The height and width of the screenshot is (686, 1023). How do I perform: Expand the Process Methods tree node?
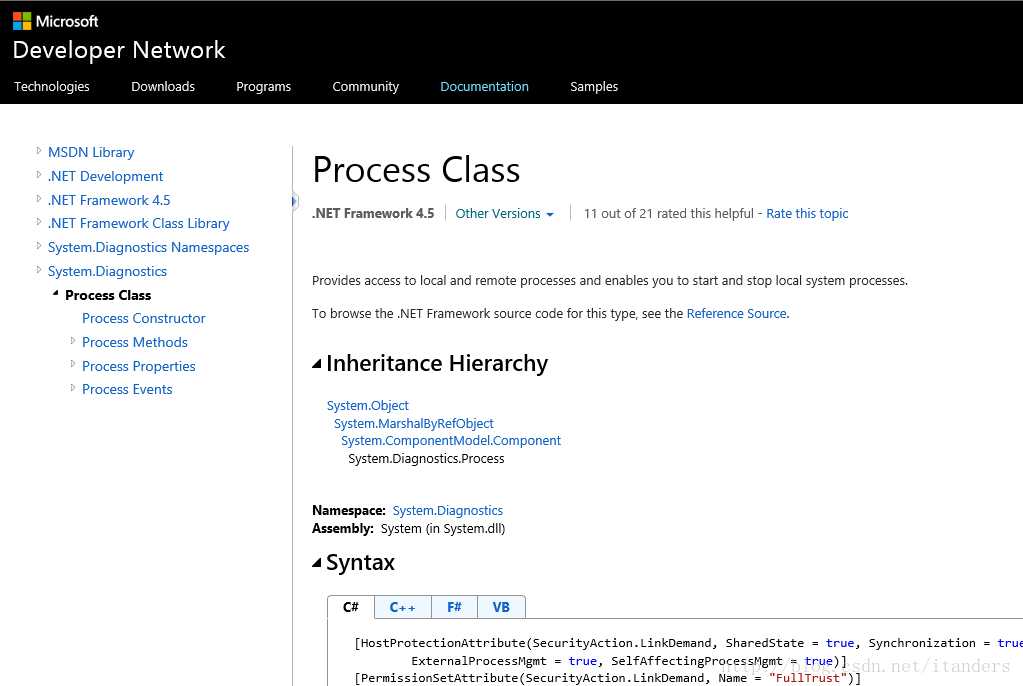pyautogui.click(x=73, y=341)
